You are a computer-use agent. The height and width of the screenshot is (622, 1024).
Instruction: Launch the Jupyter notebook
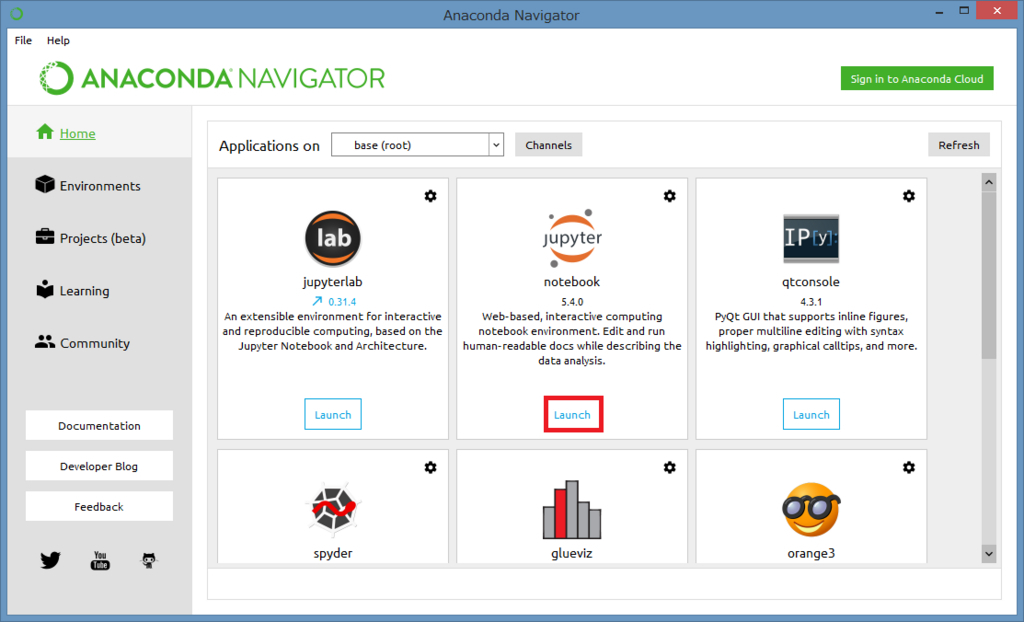[572, 414]
